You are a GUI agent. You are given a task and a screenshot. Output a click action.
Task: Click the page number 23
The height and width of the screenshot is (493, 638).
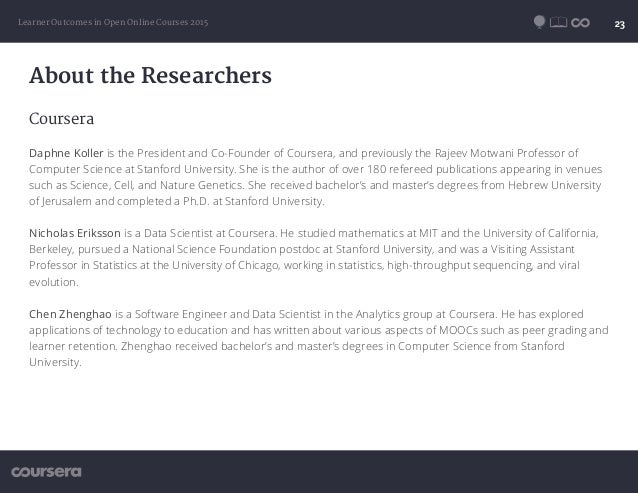click(619, 24)
